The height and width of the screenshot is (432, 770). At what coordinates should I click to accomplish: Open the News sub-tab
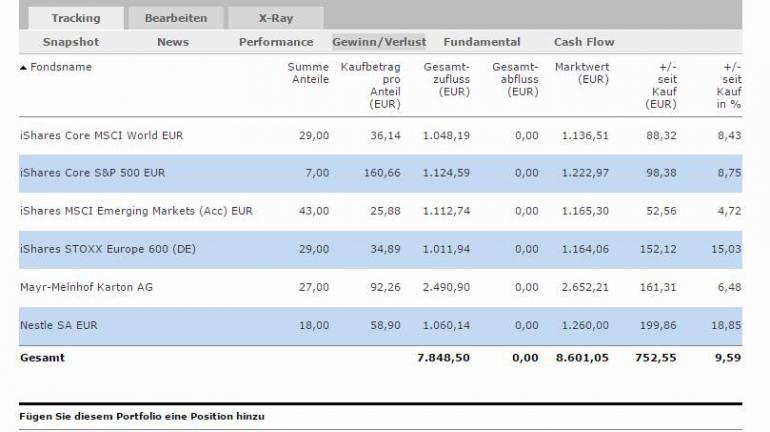tap(173, 42)
